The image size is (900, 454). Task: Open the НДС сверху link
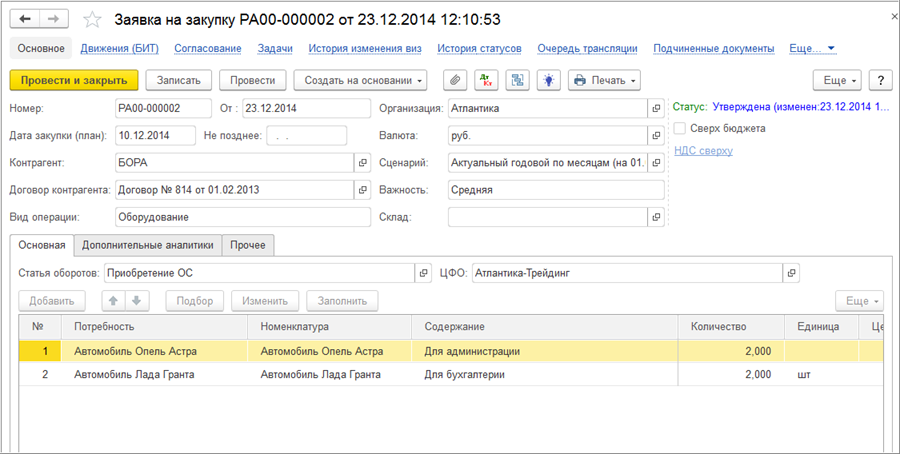(703, 150)
